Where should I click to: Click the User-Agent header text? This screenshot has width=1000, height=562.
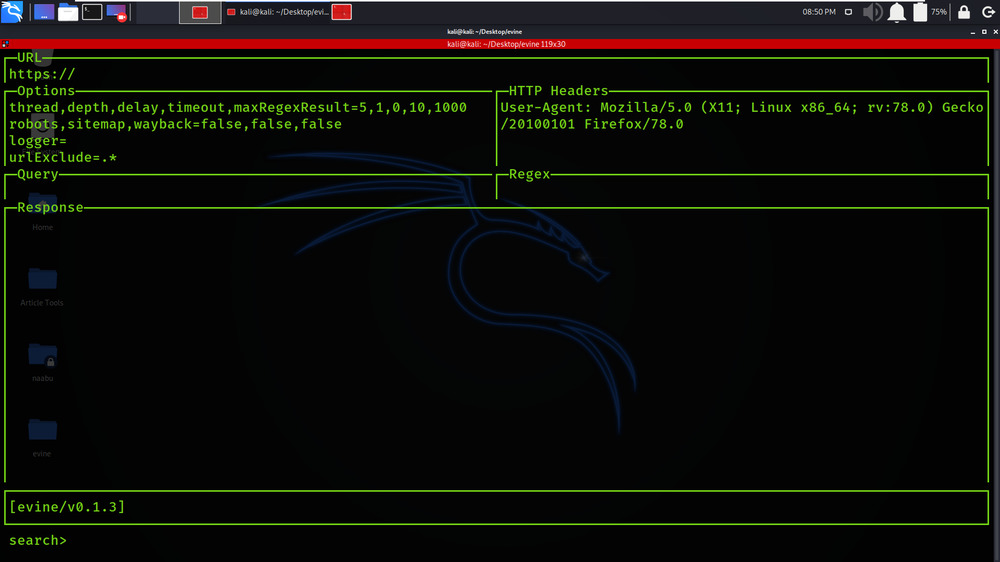point(742,115)
